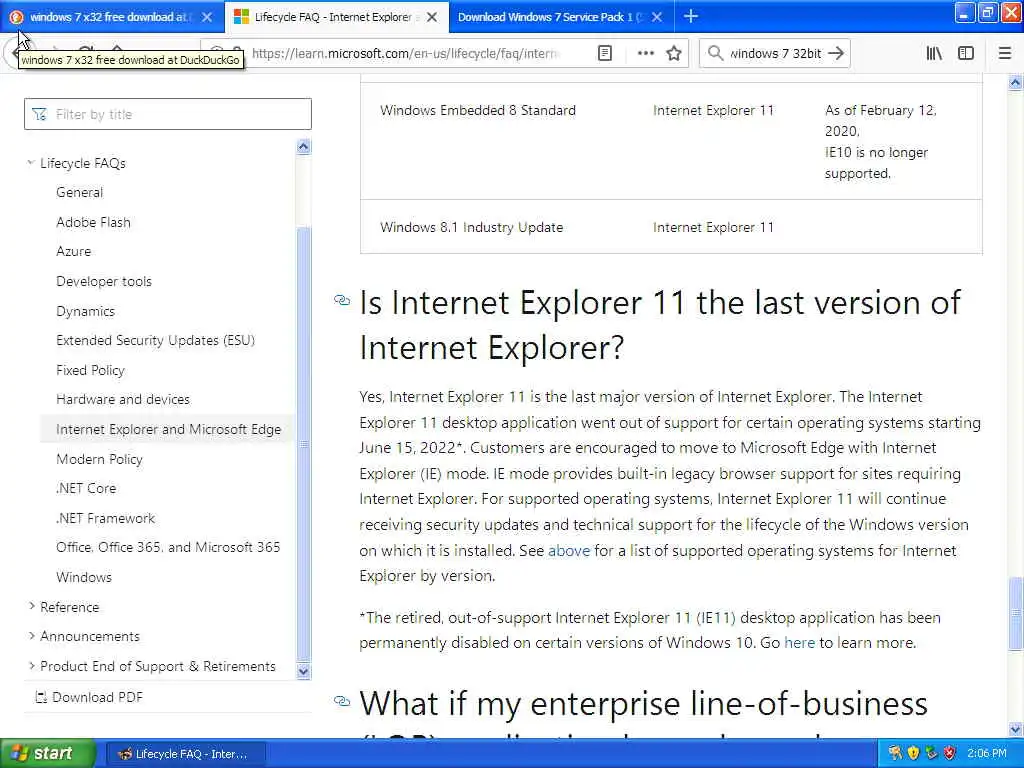Click the Lifecycle FAQ taskbar button
Viewport: 1024px width, 768px height.
point(185,754)
